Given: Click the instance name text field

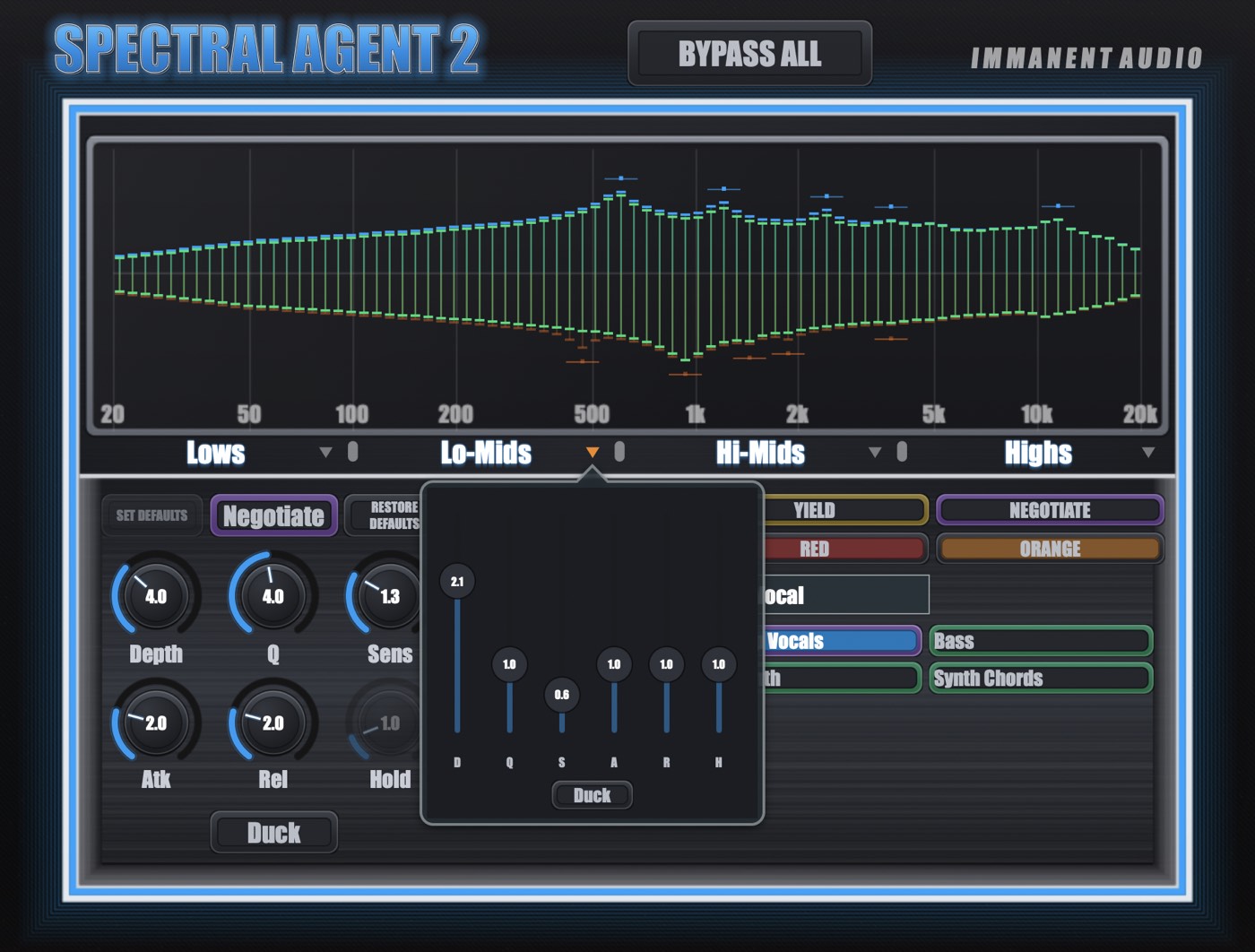Looking at the screenshot, I should (x=846, y=595).
